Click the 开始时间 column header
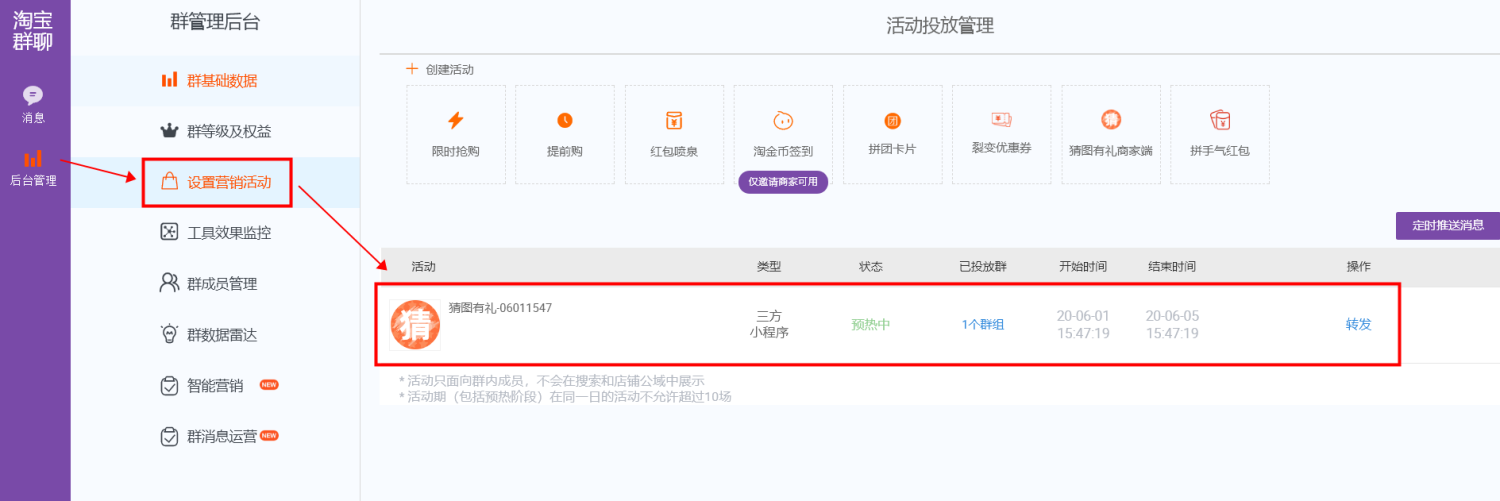 [1083, 267]
